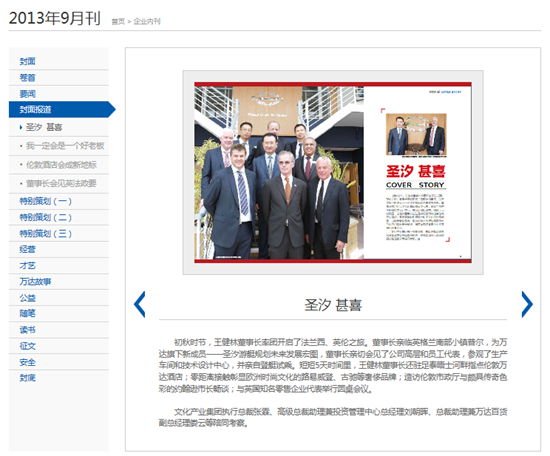This screenshot has height=456, width=550.
Task: Open article 我一定会是一个好老板
Action: 65,146
